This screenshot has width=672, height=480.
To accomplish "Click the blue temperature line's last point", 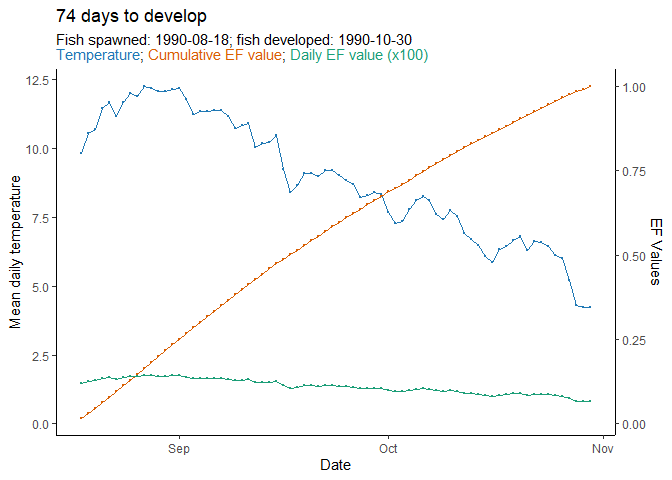I will [591, 307].
